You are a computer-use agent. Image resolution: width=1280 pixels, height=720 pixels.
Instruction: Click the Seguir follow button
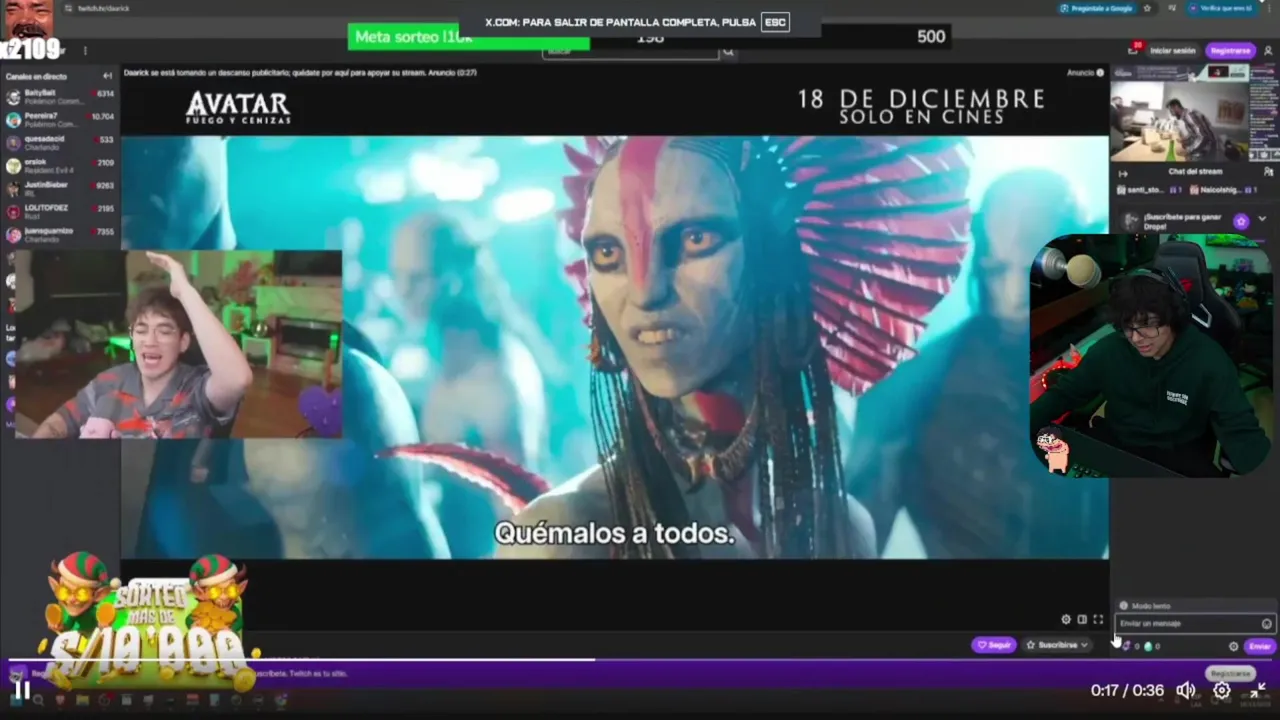994,645
